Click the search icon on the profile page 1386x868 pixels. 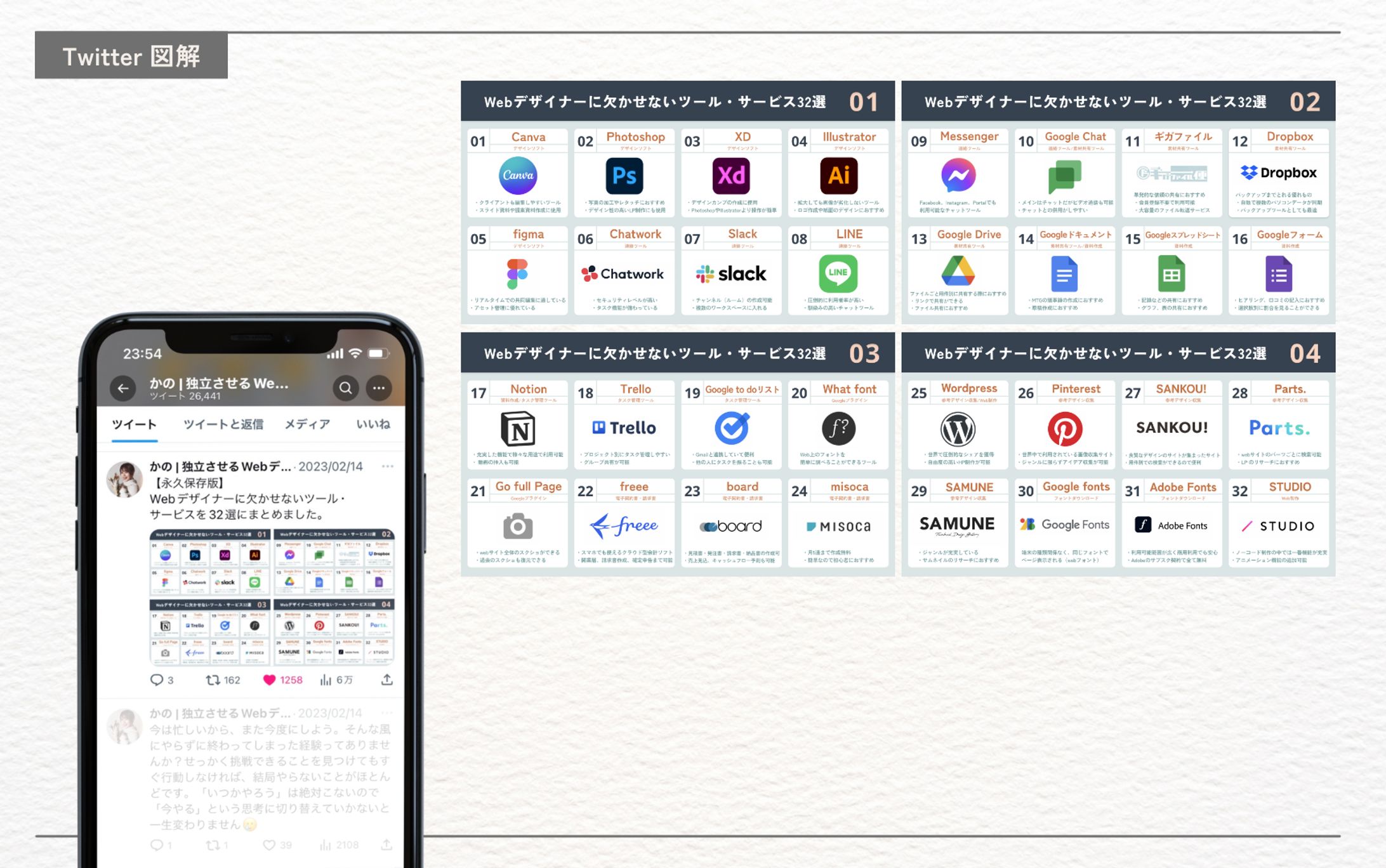[x=346, y=388]
